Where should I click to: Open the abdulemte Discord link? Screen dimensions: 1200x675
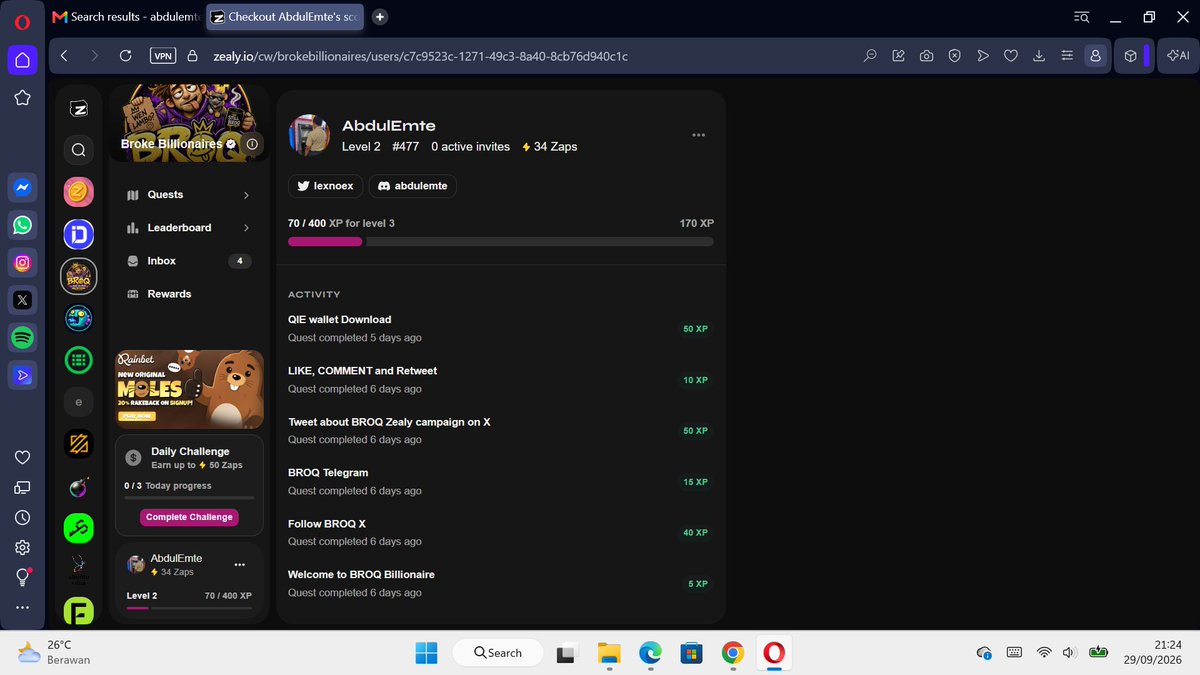click(413, 186)
